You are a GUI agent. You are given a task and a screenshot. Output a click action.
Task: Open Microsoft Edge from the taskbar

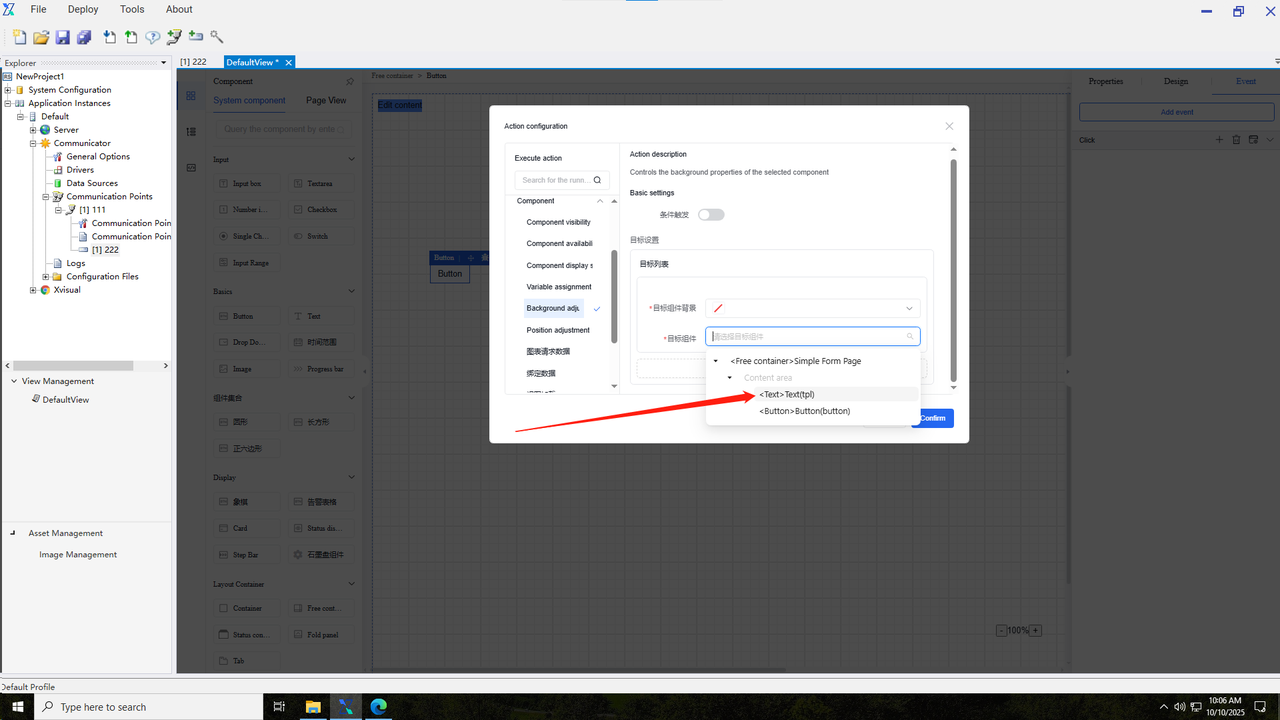click(x=379, y=707)
